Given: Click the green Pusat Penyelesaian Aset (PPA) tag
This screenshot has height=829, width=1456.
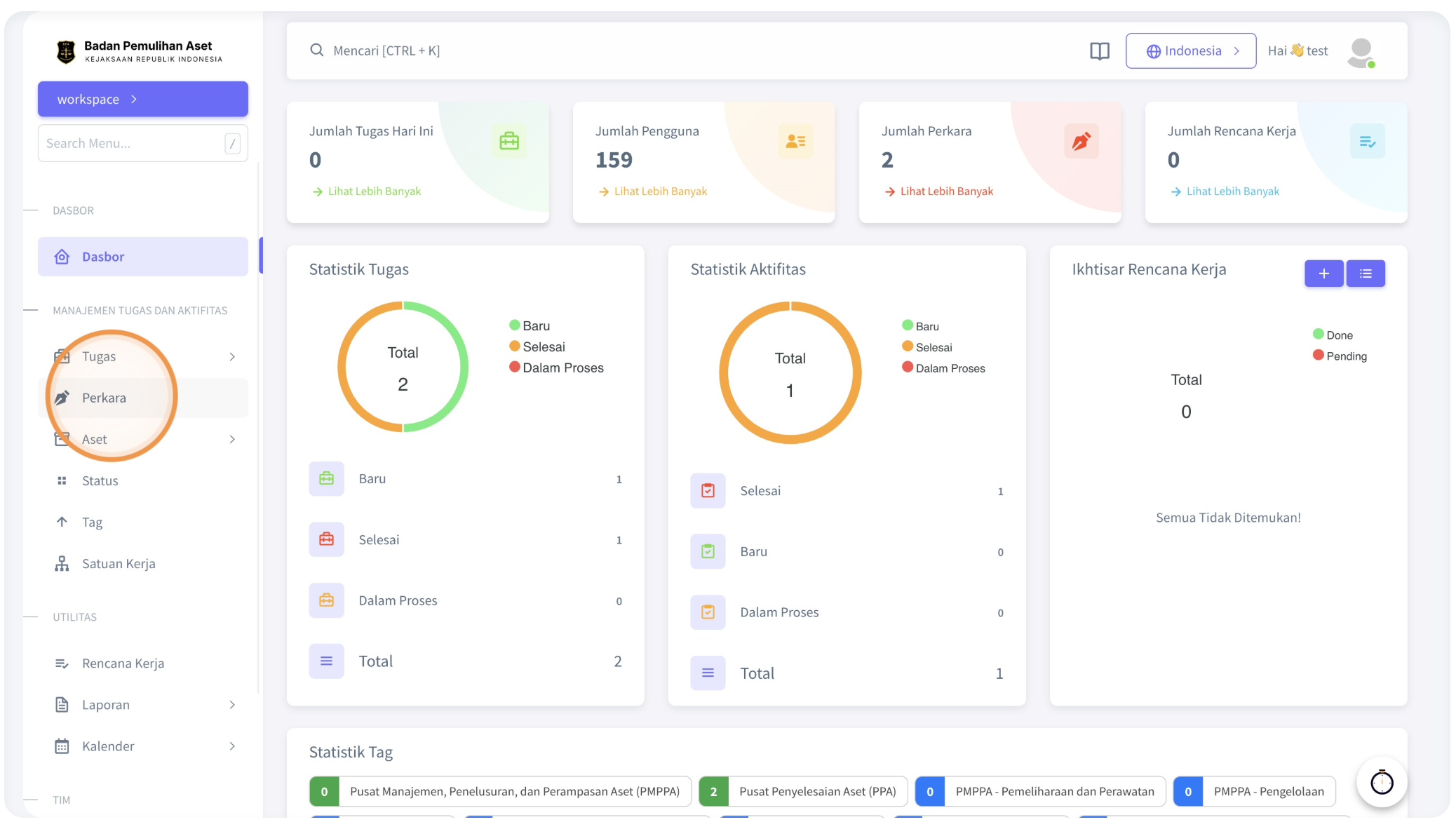Looking at the screenshot, I should point(803,791).
